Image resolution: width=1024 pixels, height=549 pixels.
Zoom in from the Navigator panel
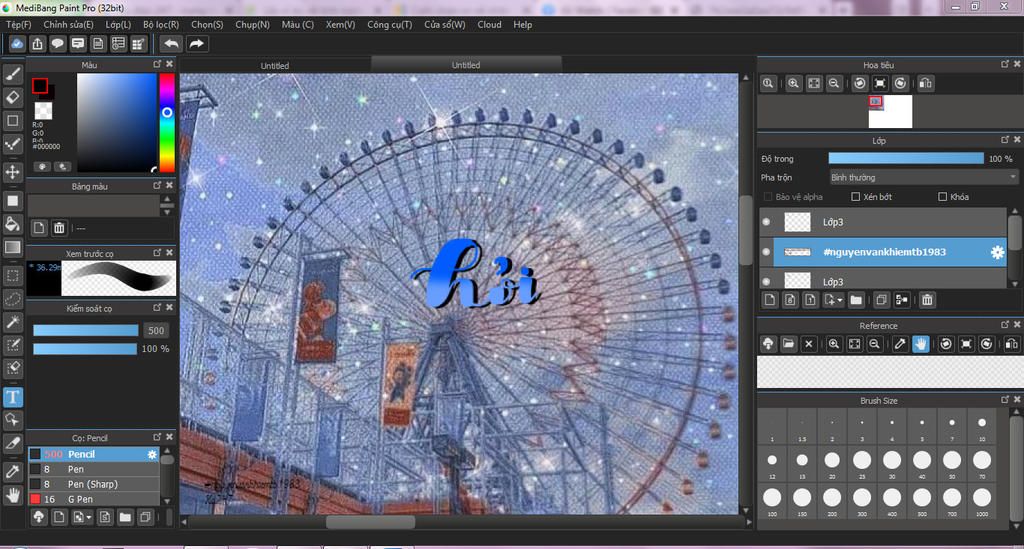click(x=793, y=84)
